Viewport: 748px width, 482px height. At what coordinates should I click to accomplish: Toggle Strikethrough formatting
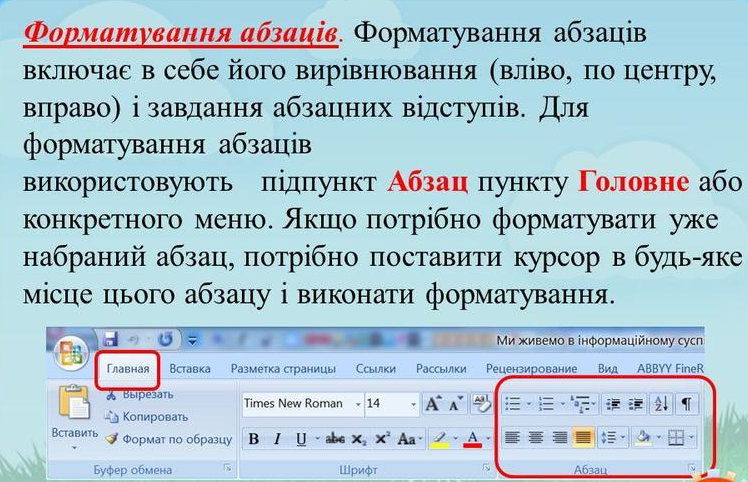tap(335, 439)
